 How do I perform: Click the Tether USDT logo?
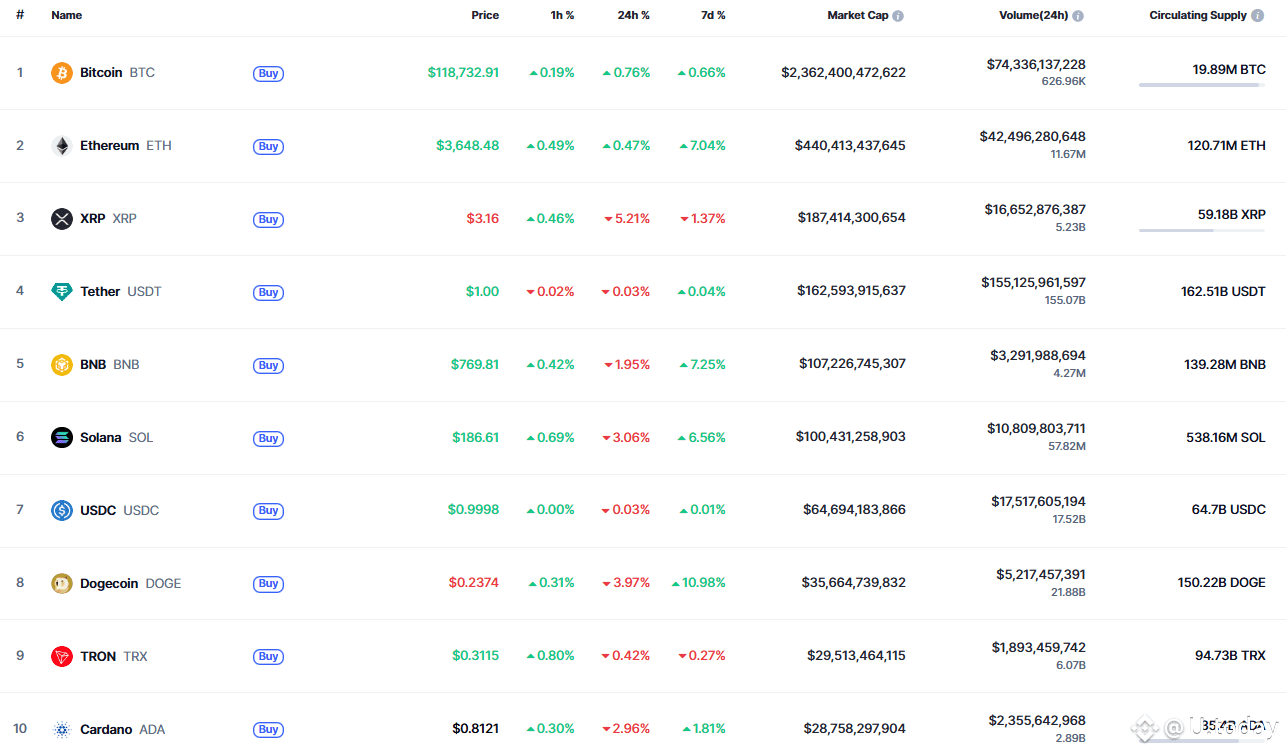click(60, 291)
